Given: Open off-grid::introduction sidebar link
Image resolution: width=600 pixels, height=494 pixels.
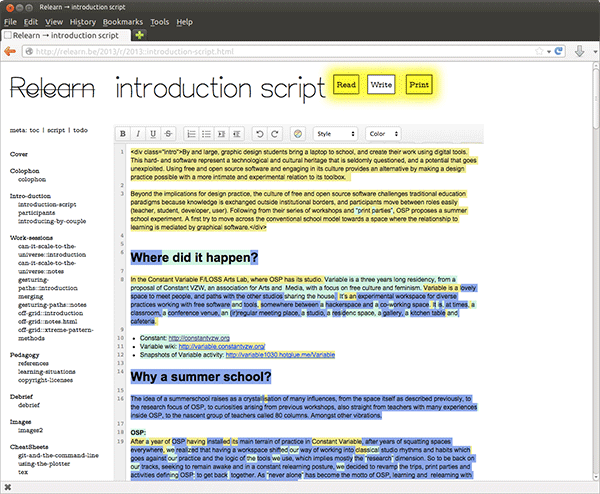Looking at the screenshot, I should (x=51, y=313).
